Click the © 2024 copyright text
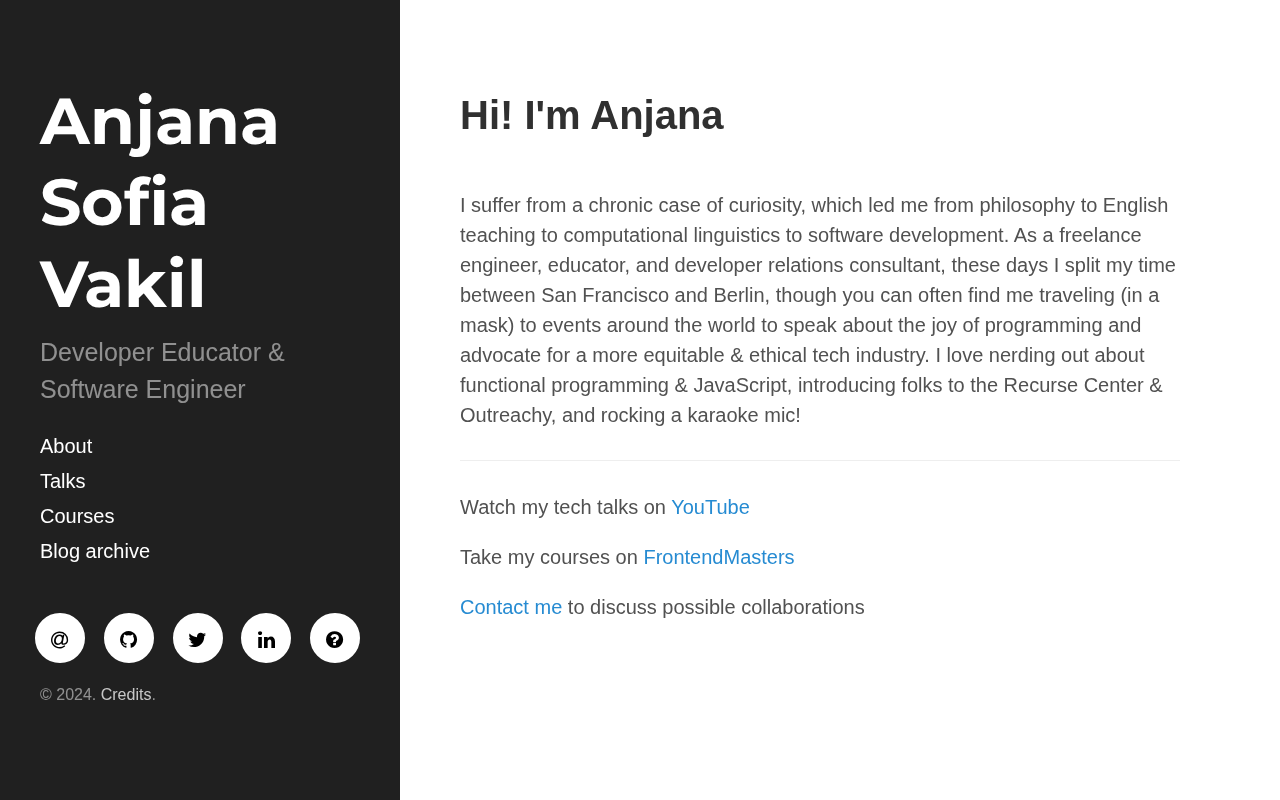Screen dimensions: 1280x800 pos(68,694)
